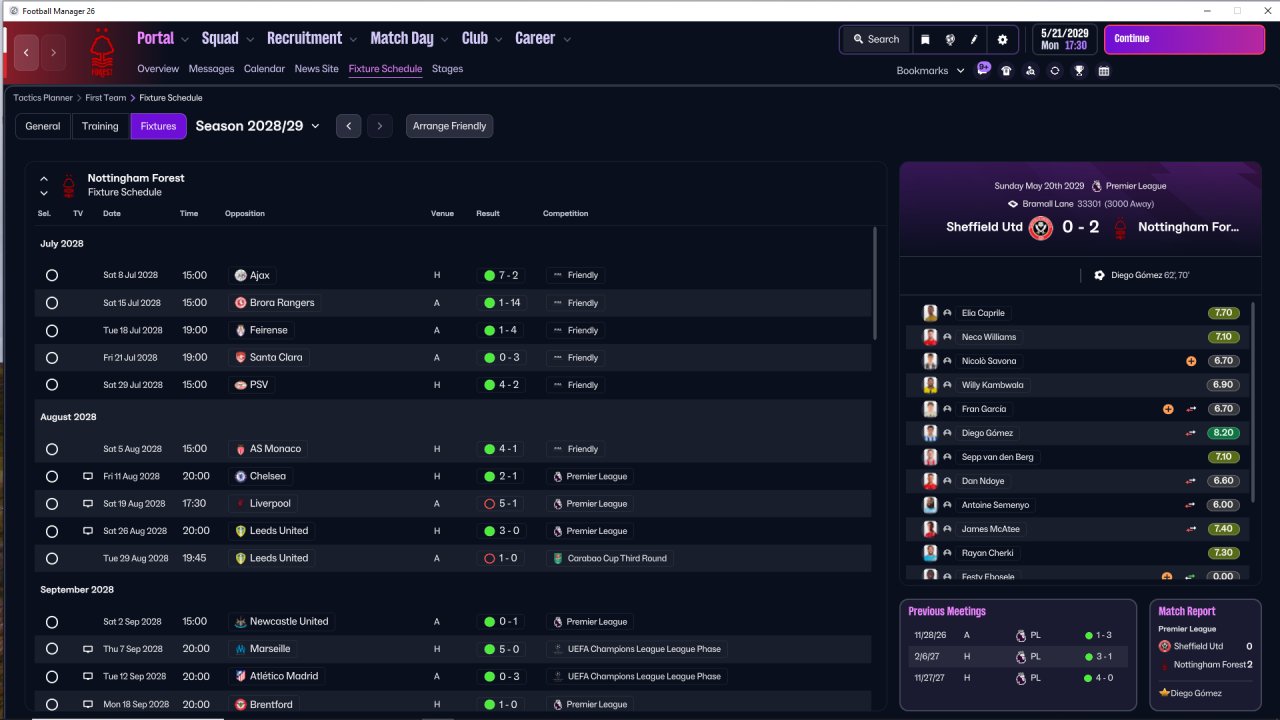Select the Ajax fixture radio button
The image size is (1280, 720).
tap(52, 275)
